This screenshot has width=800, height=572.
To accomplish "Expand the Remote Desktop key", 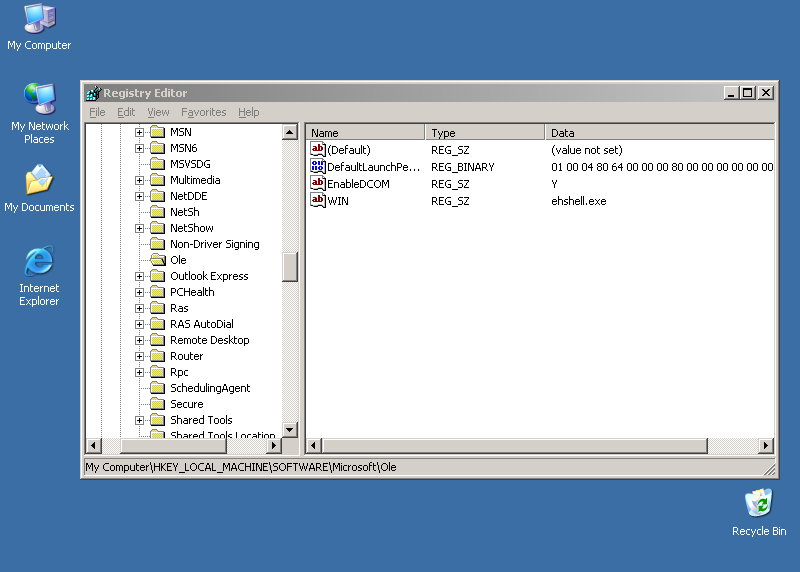I will 139,340.
